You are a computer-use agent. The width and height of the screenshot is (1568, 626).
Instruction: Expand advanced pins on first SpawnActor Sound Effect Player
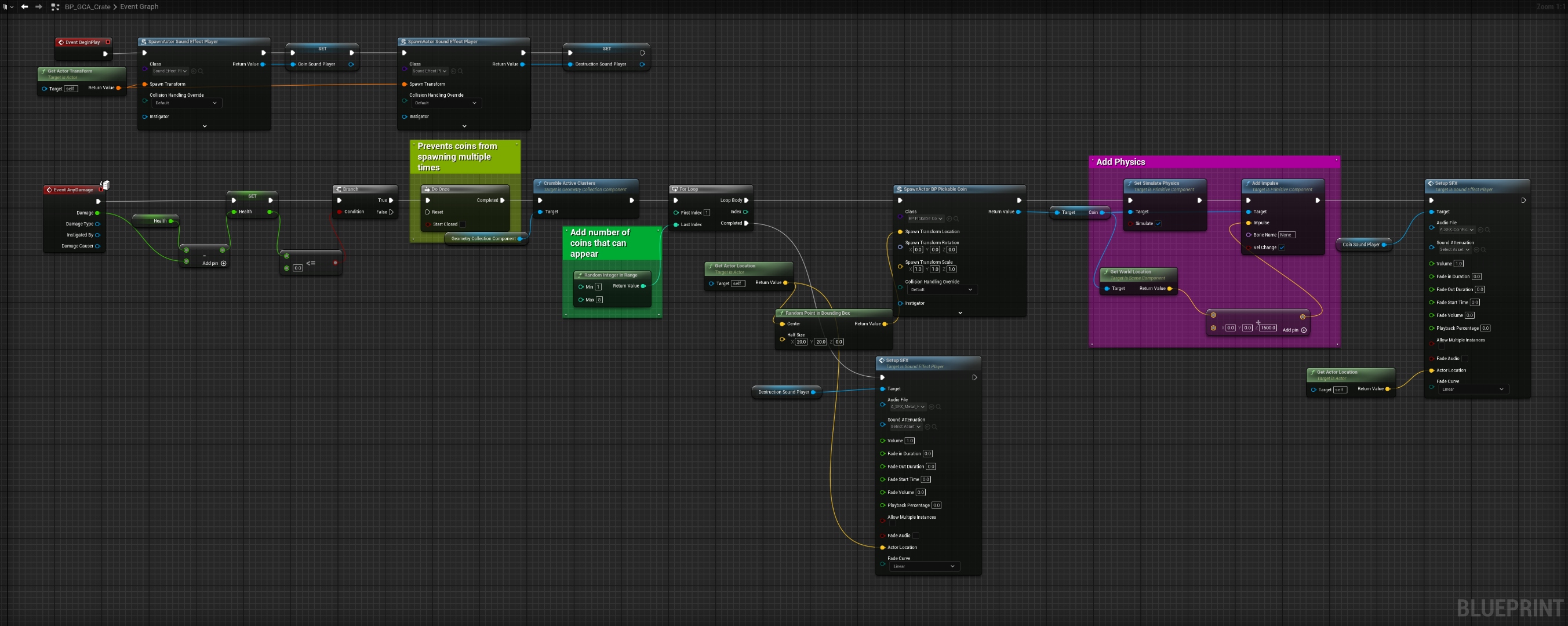(205, 126)
